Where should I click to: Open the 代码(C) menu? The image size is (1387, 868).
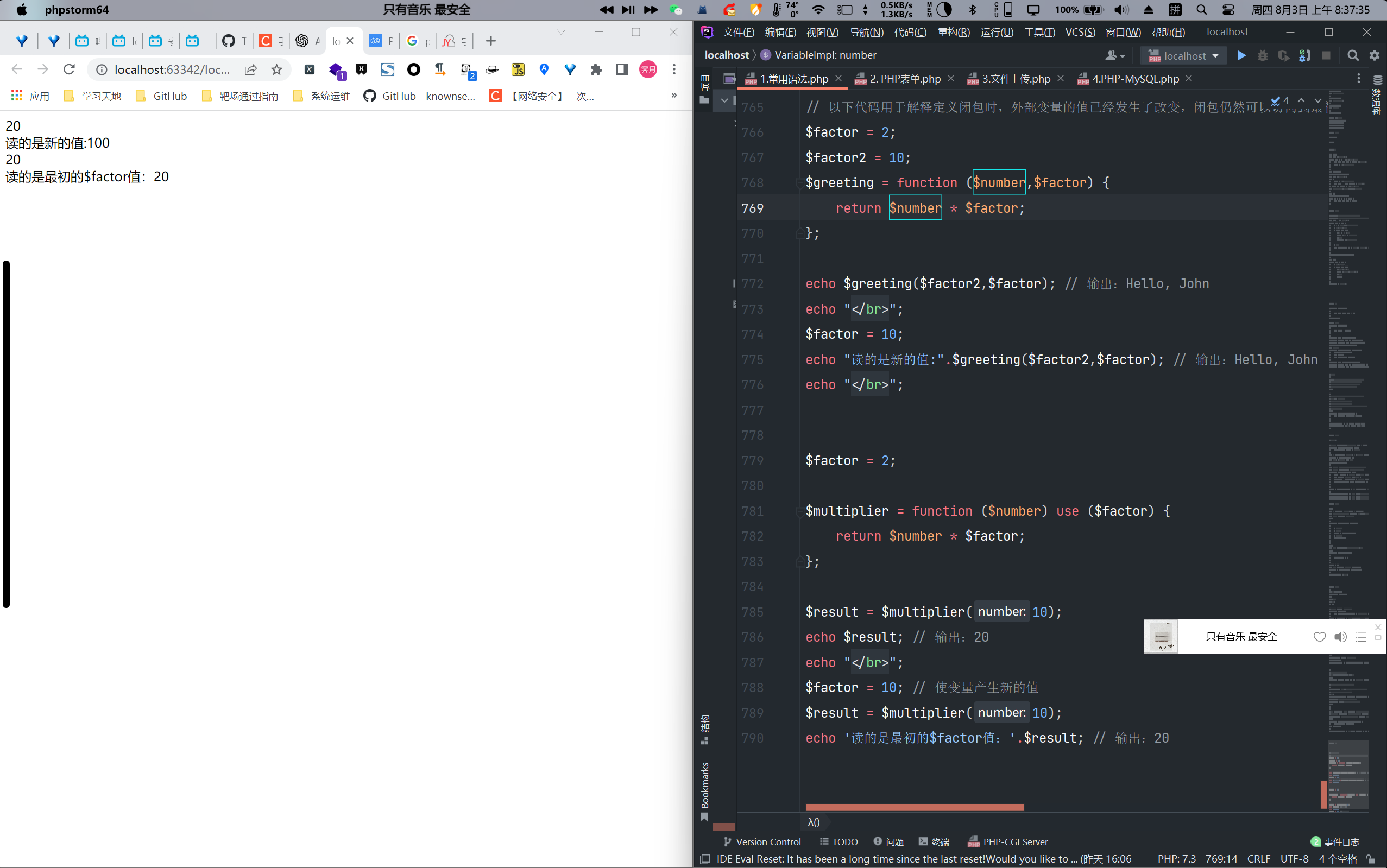[x=910, y=32]
